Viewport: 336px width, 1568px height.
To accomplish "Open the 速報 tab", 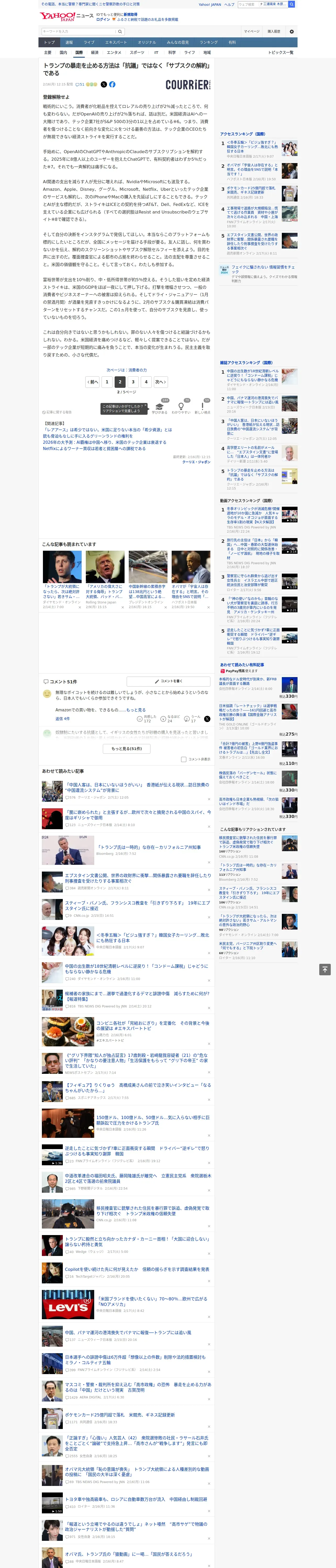I will (x=69, y=43).
